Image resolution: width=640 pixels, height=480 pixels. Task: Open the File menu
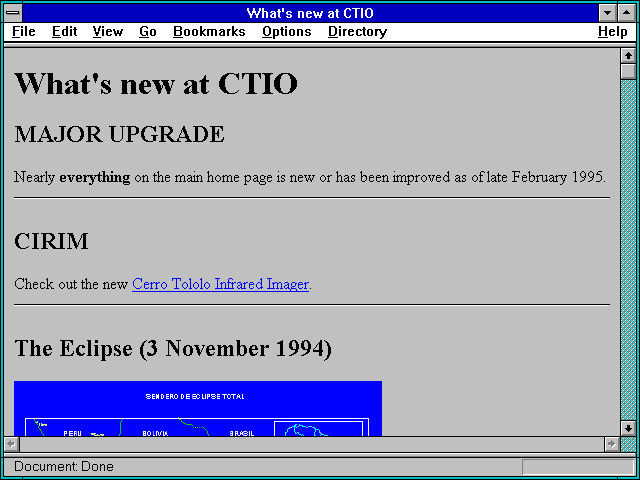(24, 32)
